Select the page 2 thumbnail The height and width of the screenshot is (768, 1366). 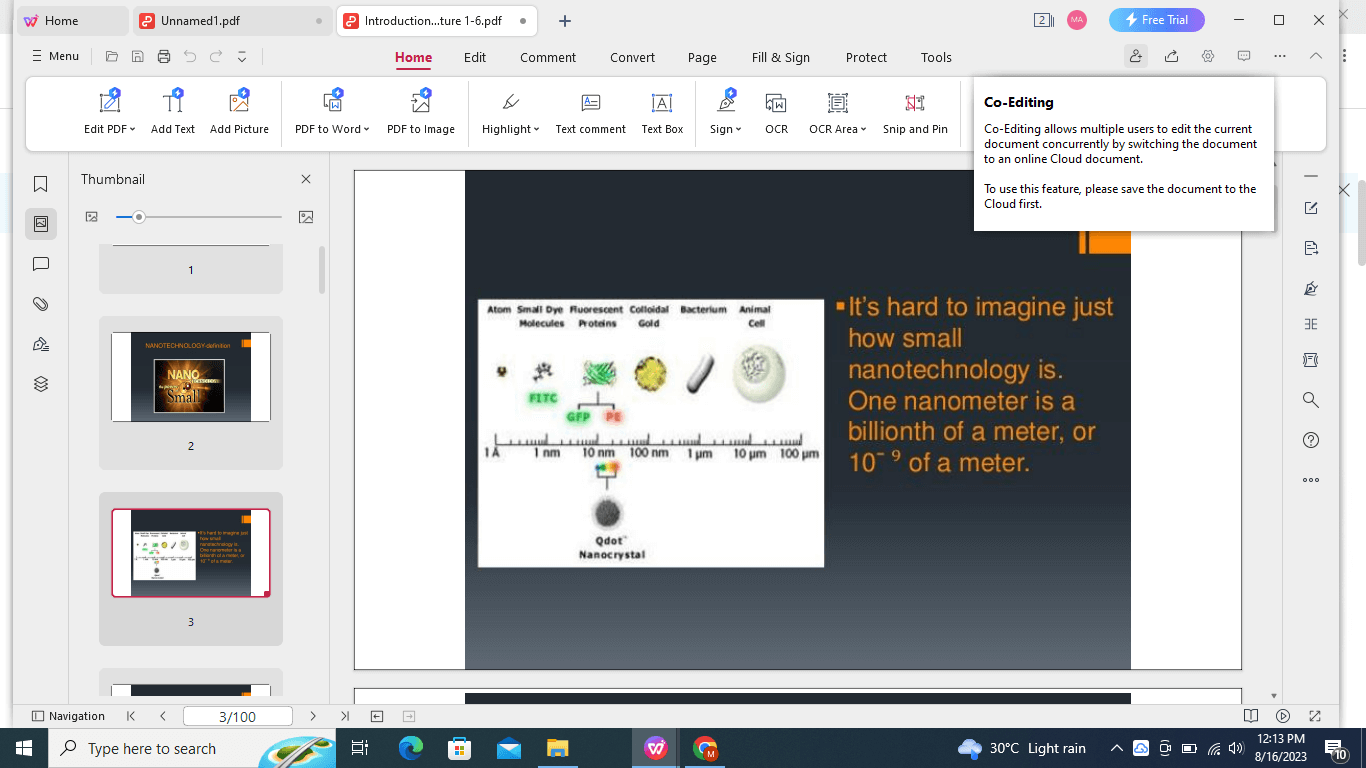(191, 377)
